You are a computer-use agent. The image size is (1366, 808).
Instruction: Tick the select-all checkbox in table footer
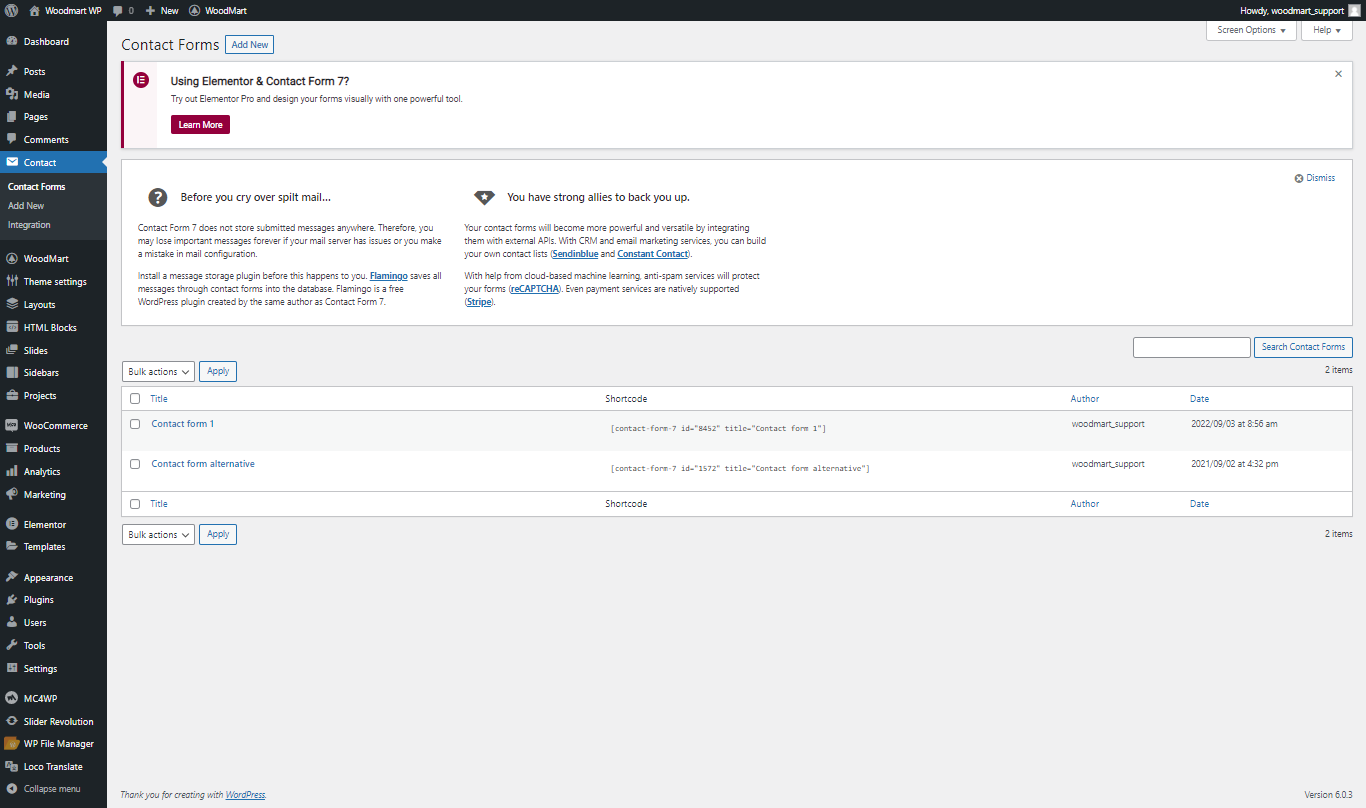coord(135,504)
